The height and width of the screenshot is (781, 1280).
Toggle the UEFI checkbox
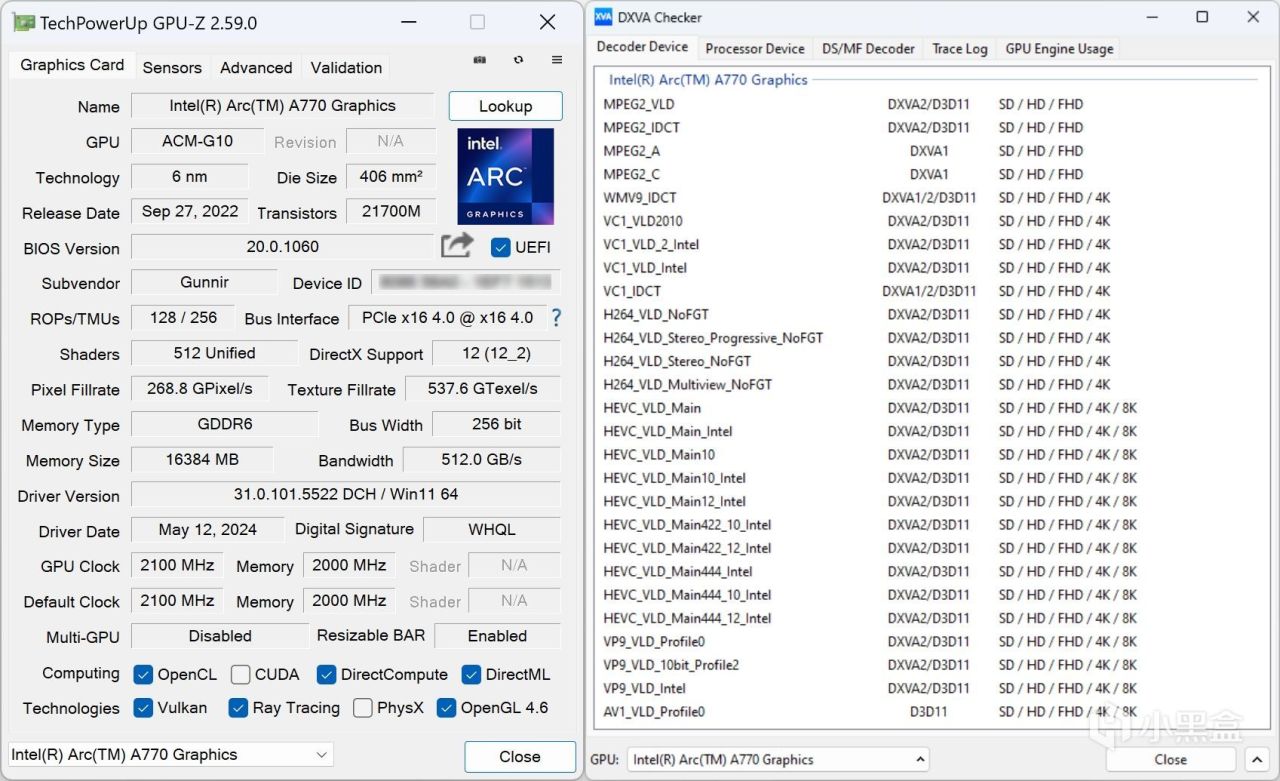(x=501, y=247)
